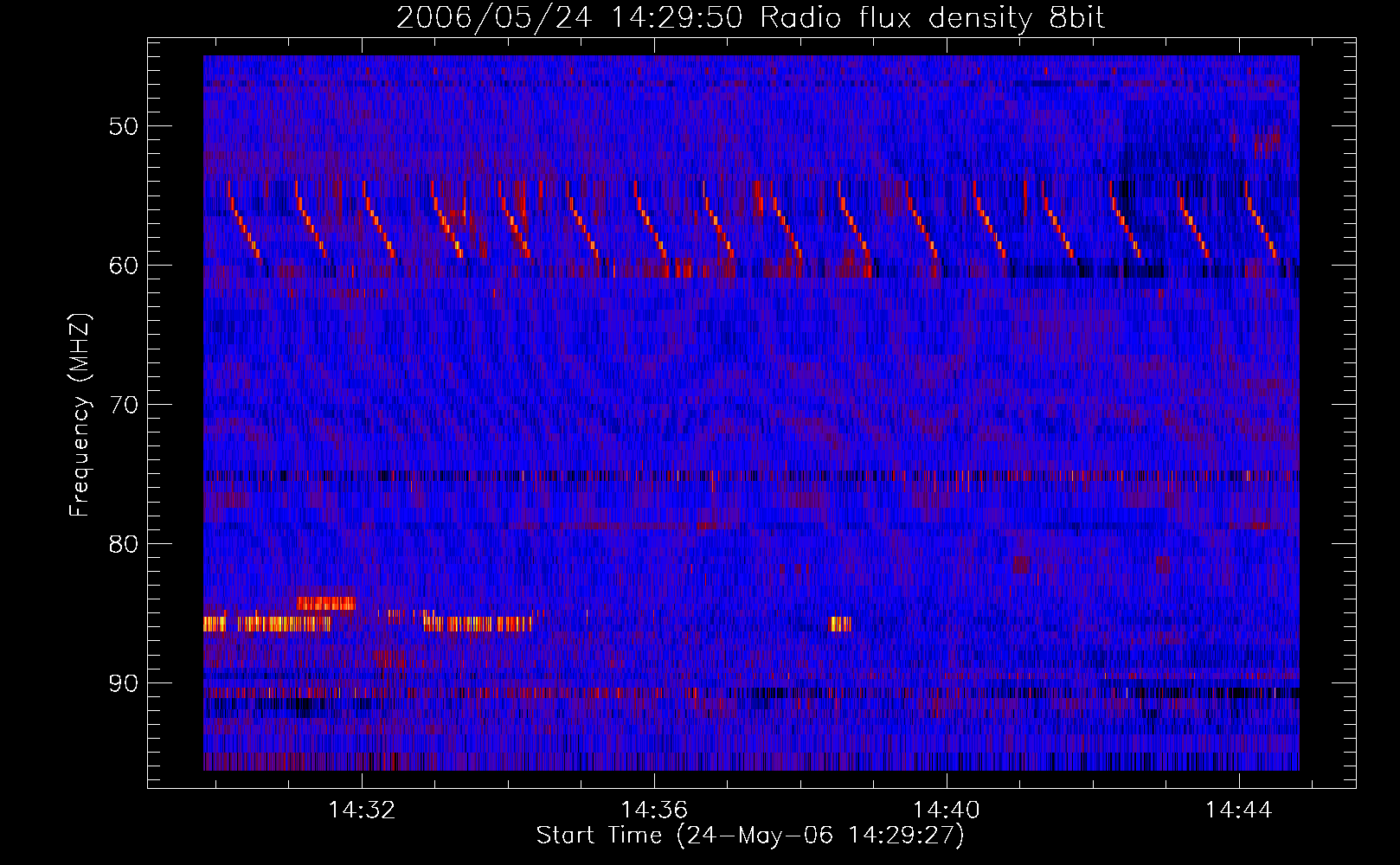
Task: Click the plot title '2006/05/24 14:29:50 Radio flux density 8bit'
Action: [x=751, y=18]
